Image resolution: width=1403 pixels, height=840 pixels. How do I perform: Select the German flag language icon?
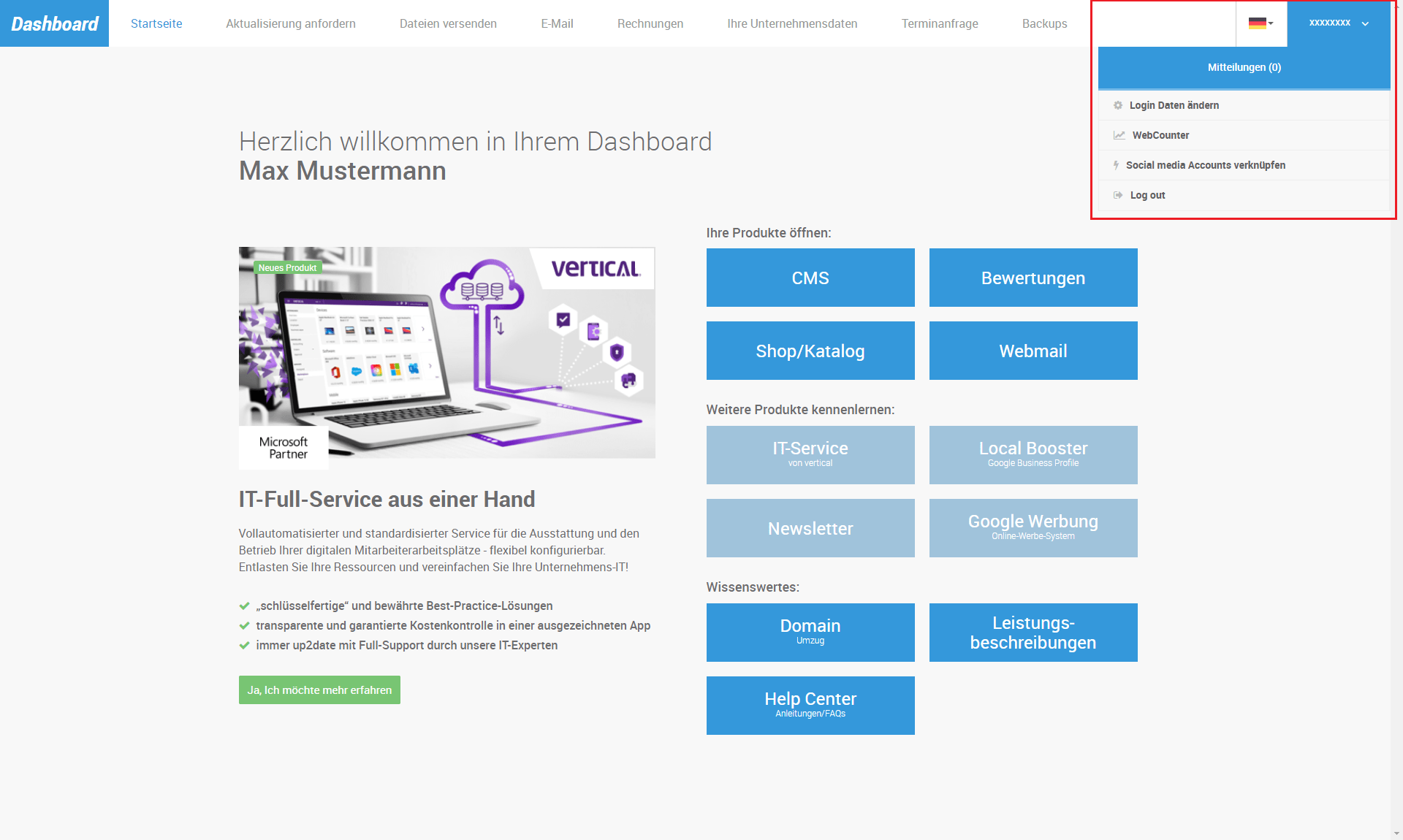[x=1257, y=23]
